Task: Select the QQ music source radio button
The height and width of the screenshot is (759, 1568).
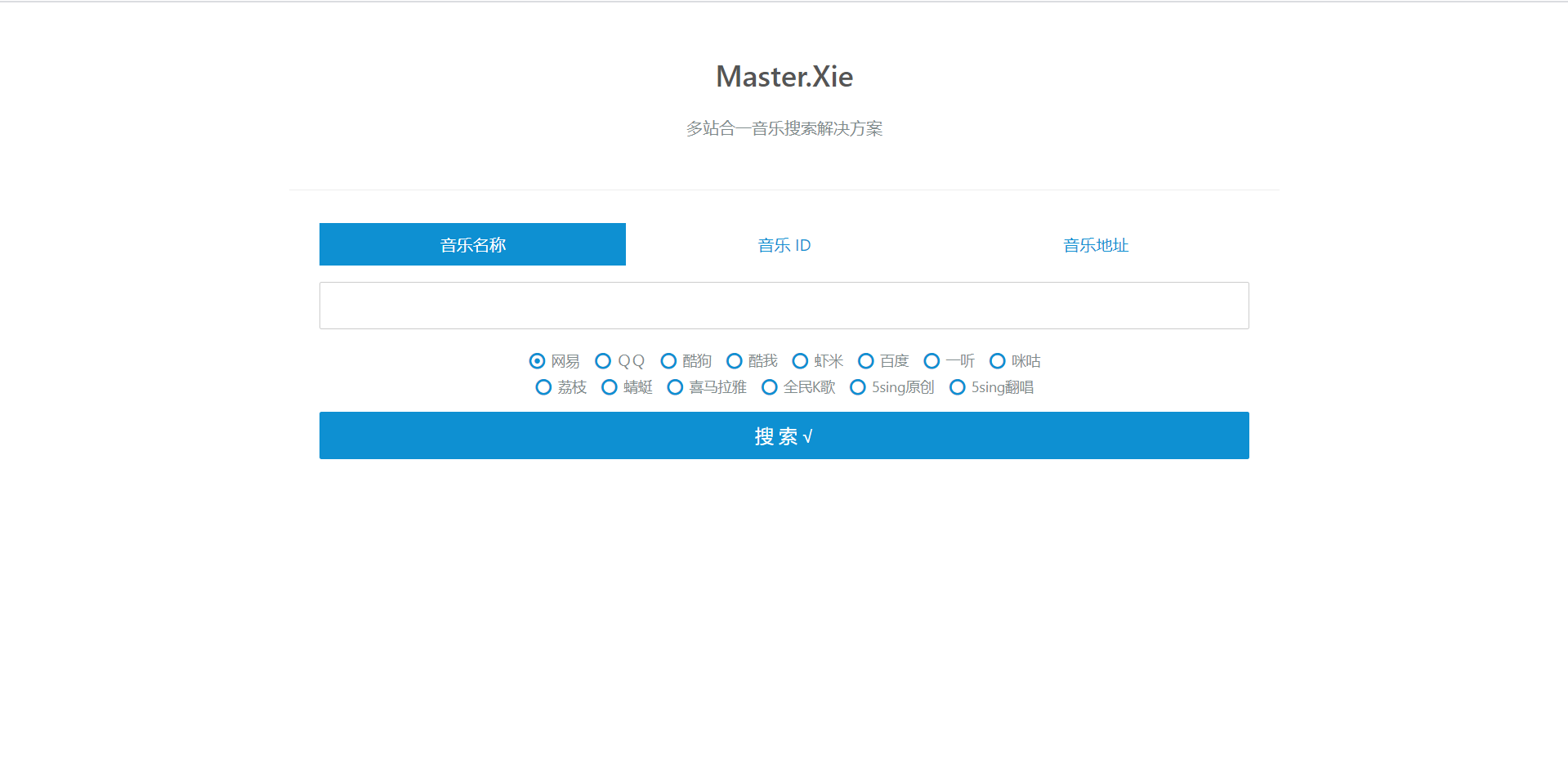Action: tap(603, 360)
